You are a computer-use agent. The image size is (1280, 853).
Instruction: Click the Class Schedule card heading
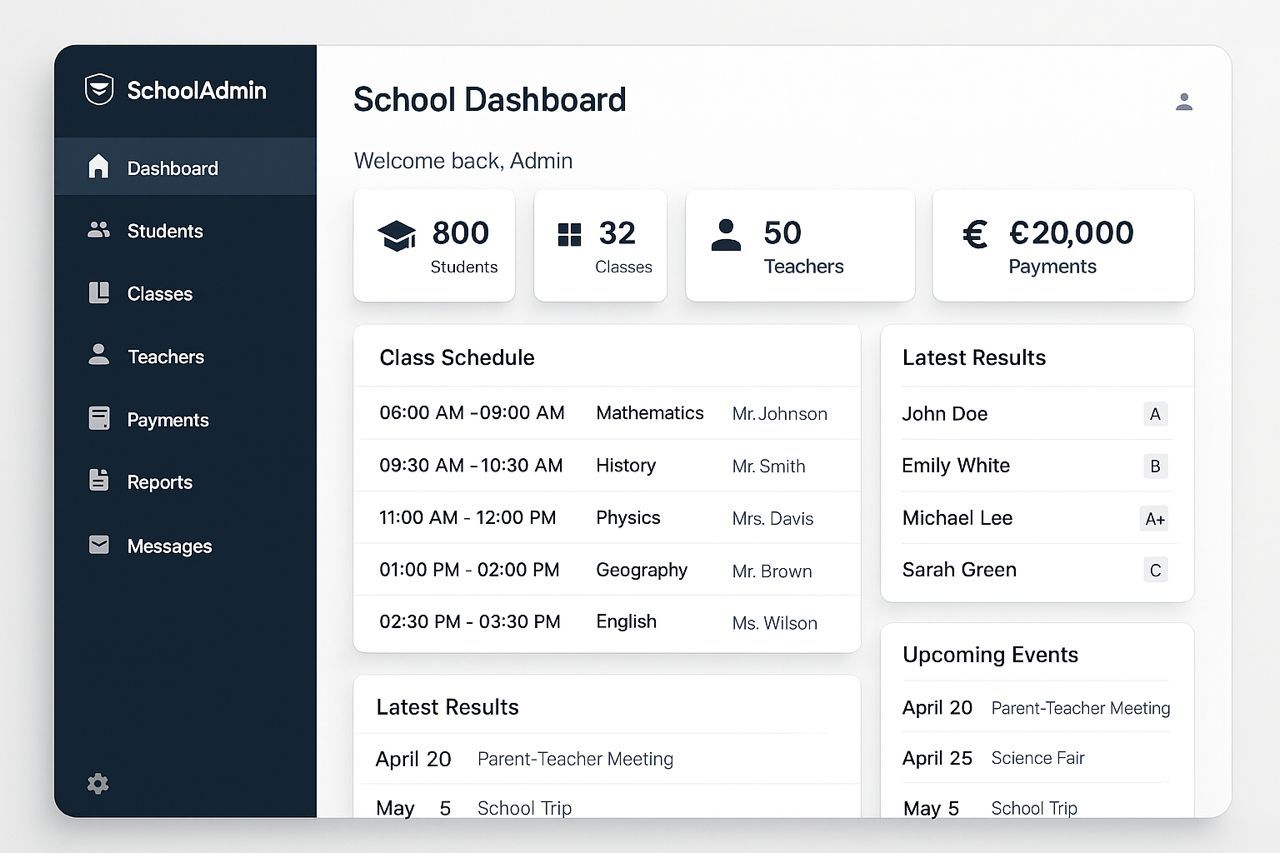457,358
